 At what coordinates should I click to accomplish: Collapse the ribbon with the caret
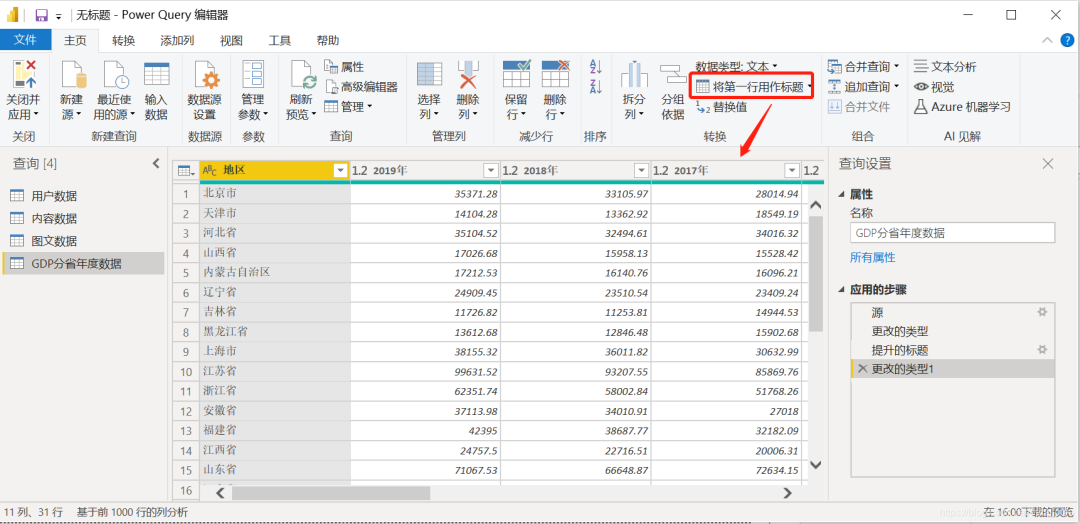pos(1048,40)
